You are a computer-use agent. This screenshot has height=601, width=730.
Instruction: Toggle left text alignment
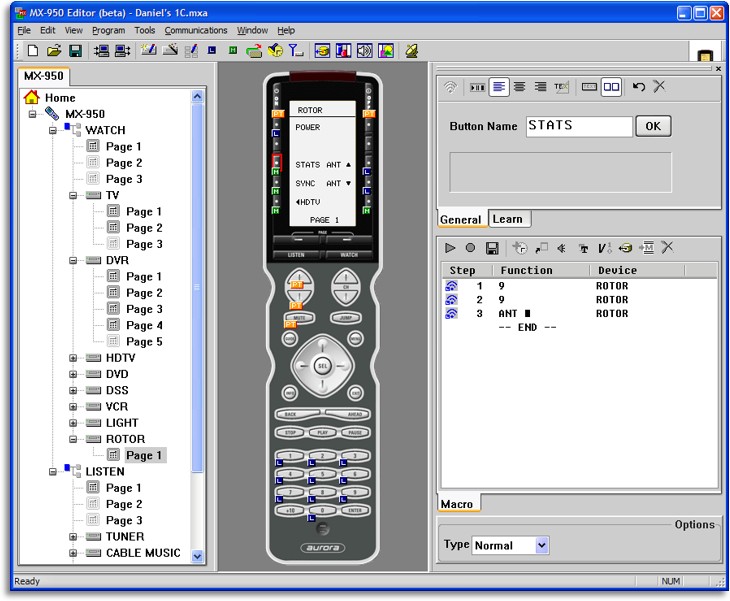click(499, 87)
